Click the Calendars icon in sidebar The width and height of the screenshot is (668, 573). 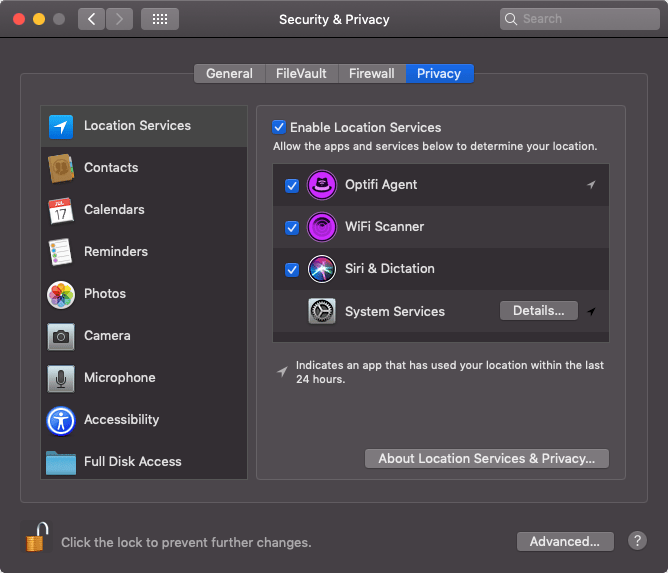(60, 210)
